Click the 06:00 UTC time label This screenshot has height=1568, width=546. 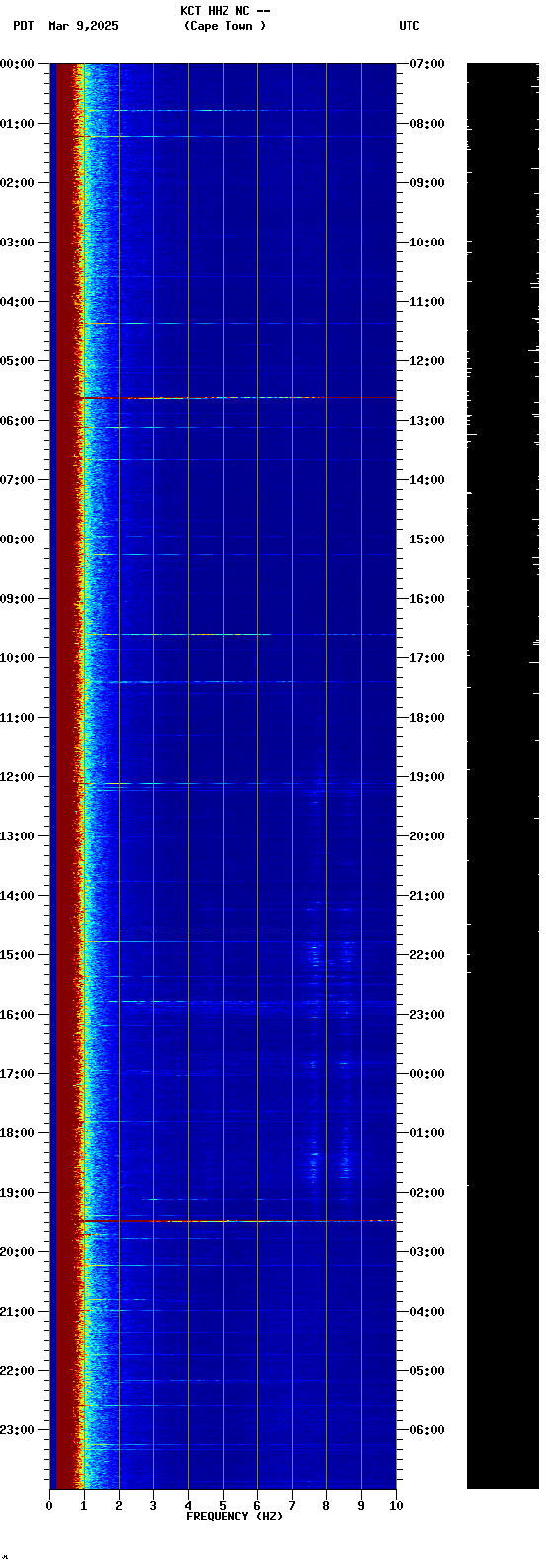point(427,1430)
